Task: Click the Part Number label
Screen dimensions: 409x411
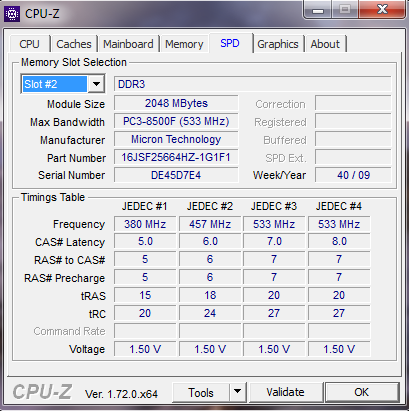Action: pos(76,158)
